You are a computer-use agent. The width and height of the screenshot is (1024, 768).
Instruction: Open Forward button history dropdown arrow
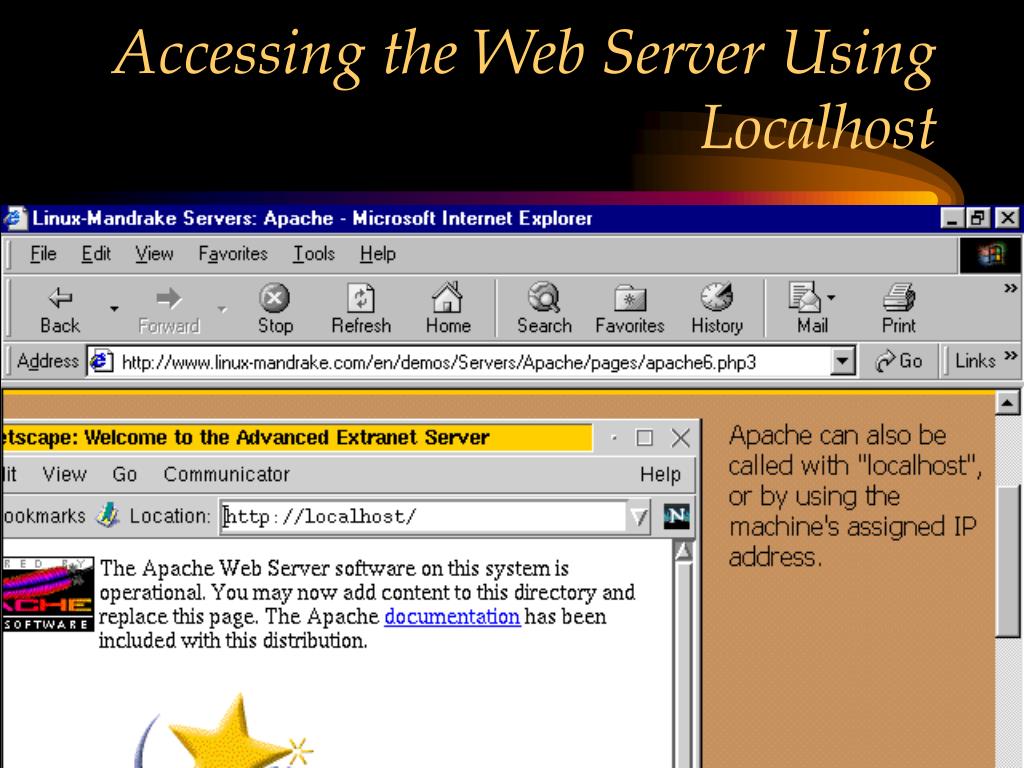point(222,308)
